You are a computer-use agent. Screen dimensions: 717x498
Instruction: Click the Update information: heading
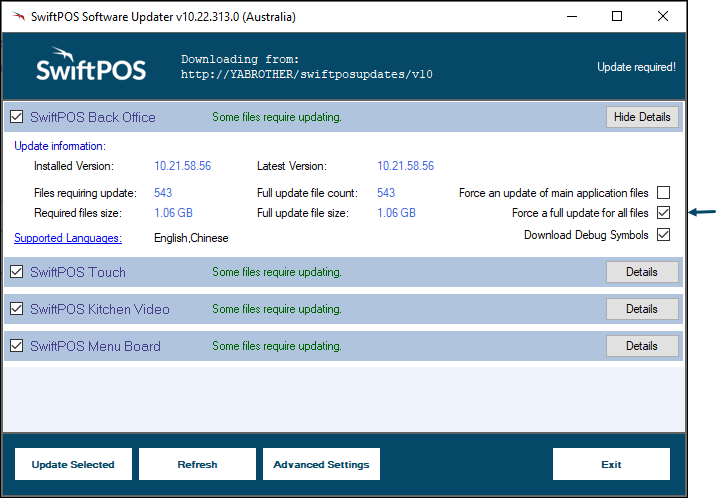[x=60, y=146]
